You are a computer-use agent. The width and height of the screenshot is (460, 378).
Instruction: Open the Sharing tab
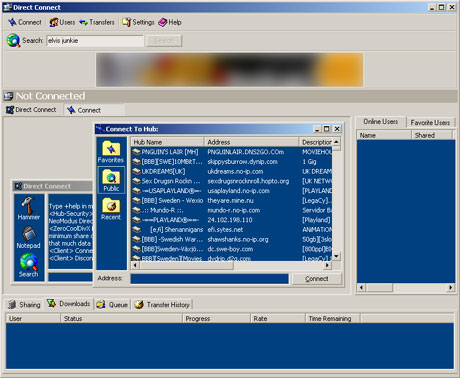tap(24, 304)
